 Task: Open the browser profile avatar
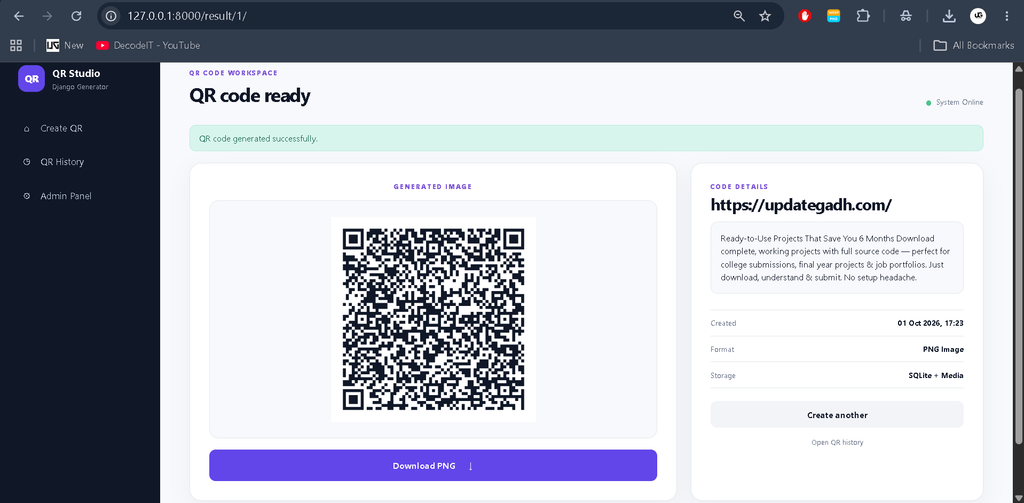click(x=978, y=16)
